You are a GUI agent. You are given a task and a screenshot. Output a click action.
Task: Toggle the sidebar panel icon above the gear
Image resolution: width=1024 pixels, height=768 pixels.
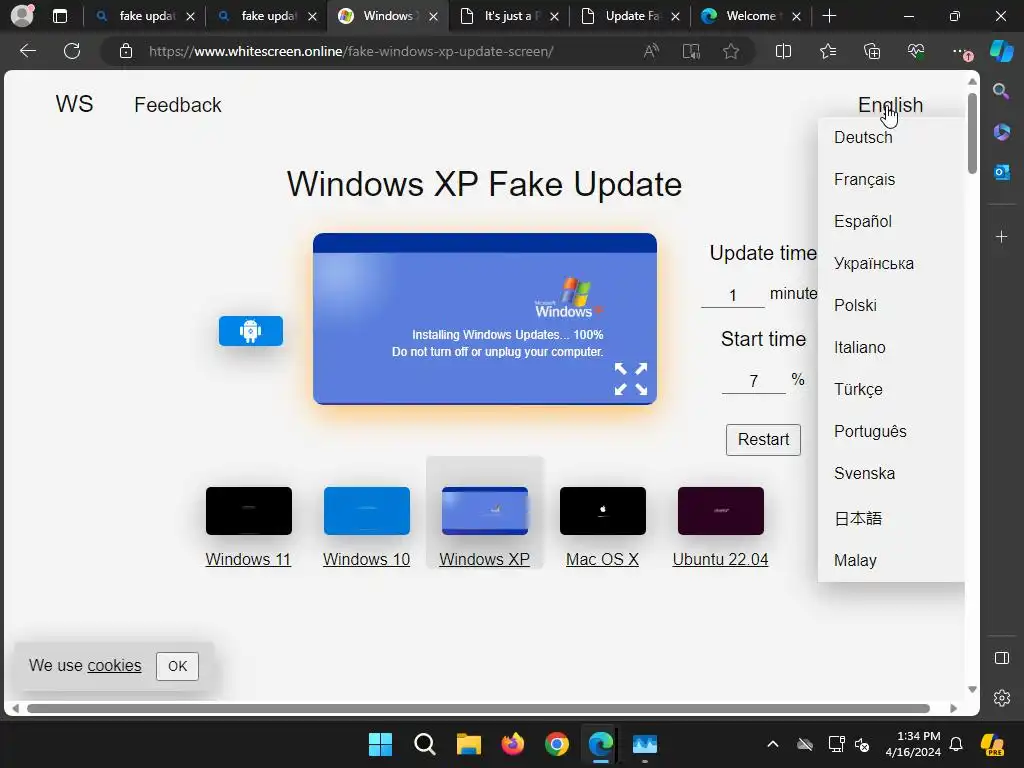(1001, 658)
